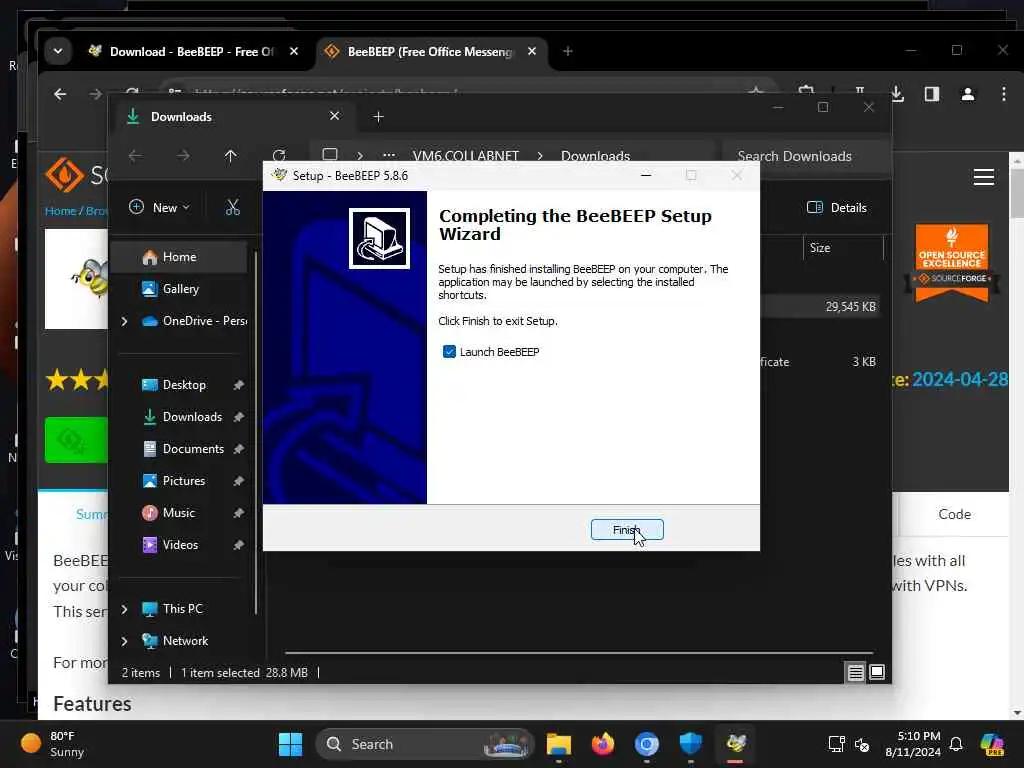Open the Windows Start menu
1024x768 pixels.
pos(290,744)
